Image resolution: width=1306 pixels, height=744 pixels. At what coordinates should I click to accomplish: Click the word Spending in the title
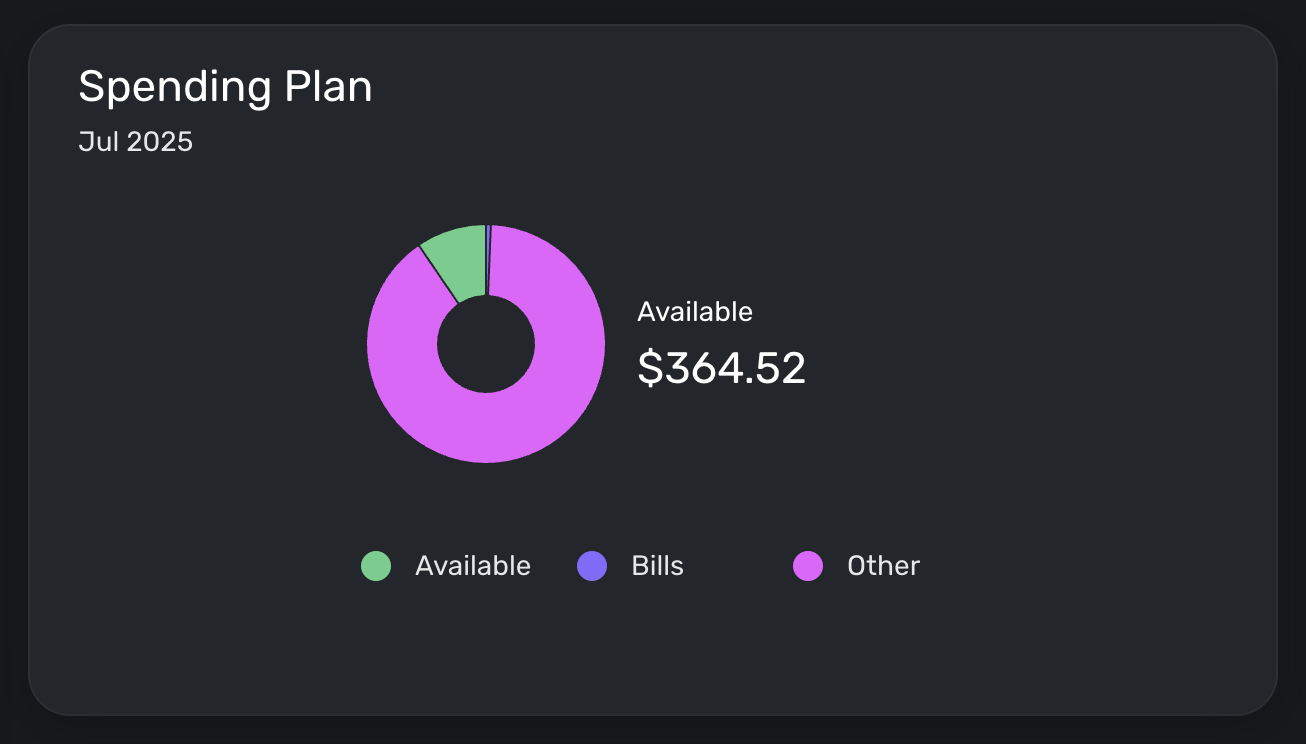175,88
